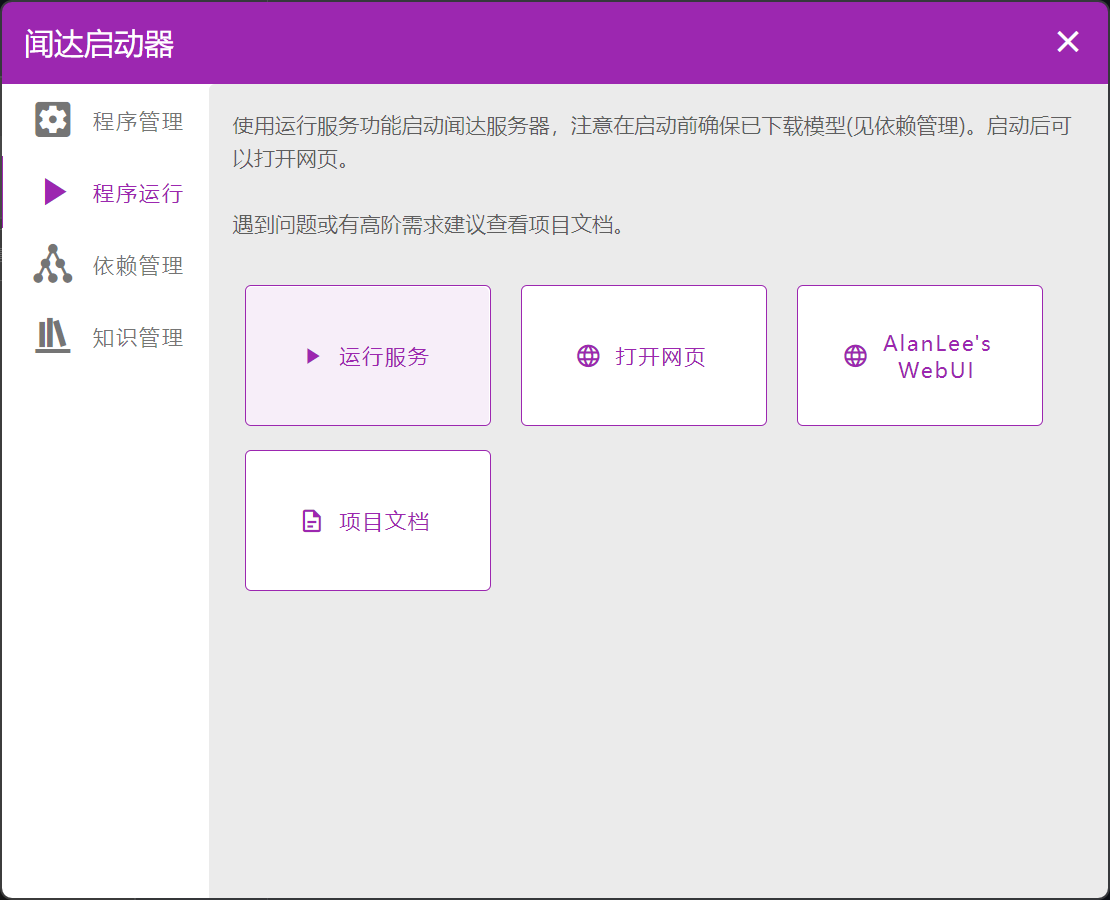The height and width of the screenshot is (900, 1110).
Task: Click the small play icon inside 运行服务
Action: click(x=313, y=356)
